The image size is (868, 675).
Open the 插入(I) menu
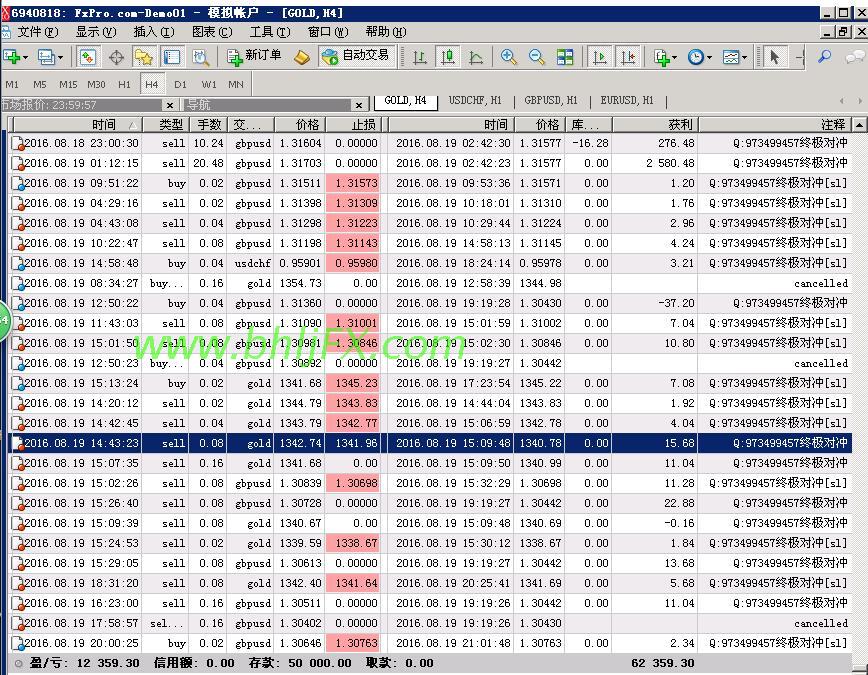point(154,32)
